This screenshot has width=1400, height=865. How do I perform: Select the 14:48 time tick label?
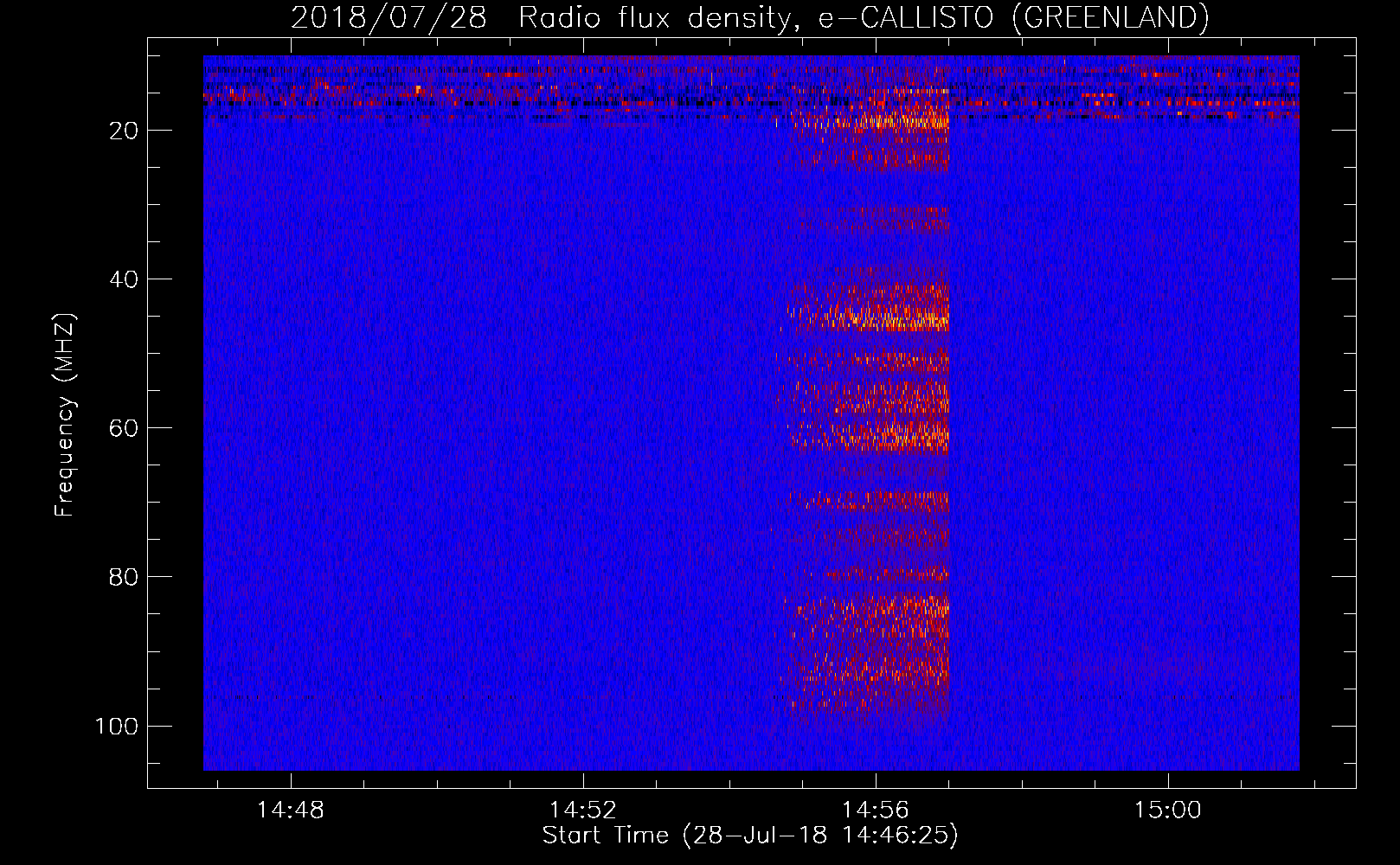291,810
